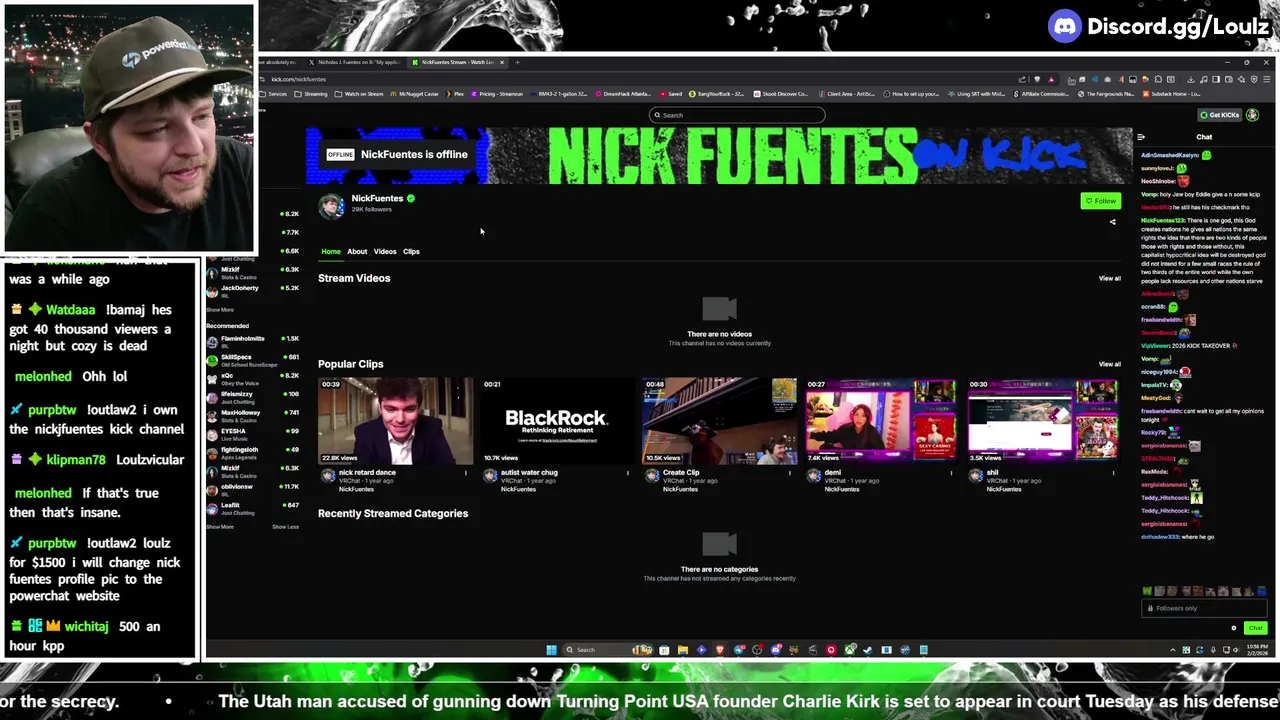Image resolution: width=1280 pixels, height=720 pixels.
Task: Click Show Less in Recommended list
Action: [285, 527]
